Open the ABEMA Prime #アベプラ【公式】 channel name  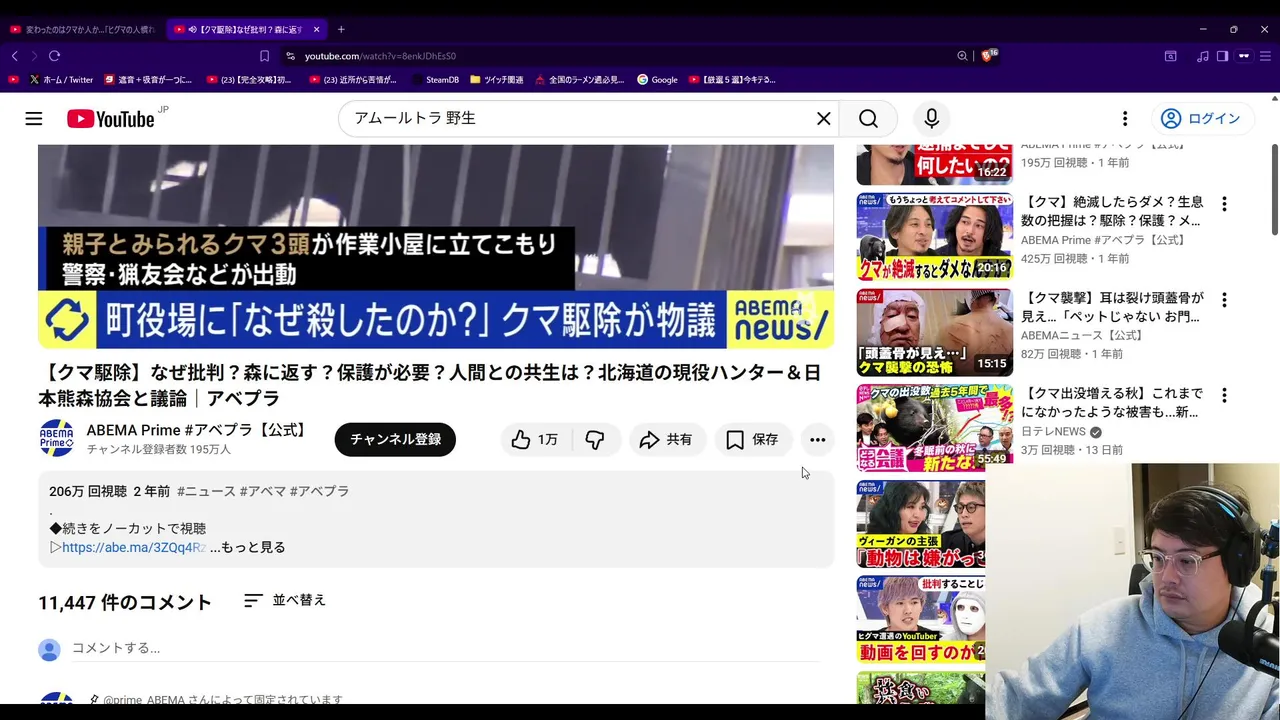tap(198, 430)
